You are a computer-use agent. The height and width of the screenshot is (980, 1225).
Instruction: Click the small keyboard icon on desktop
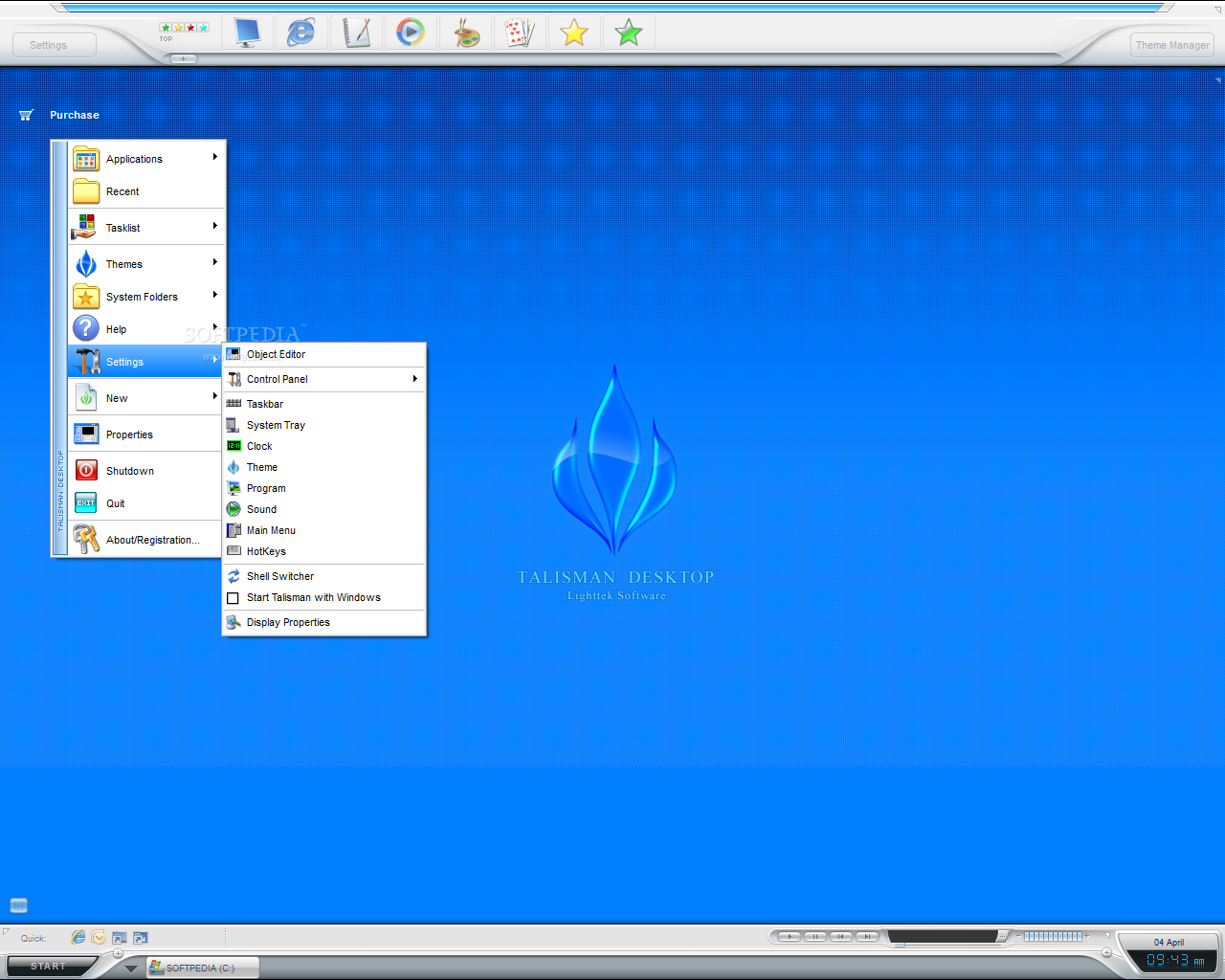click(18, 905)
